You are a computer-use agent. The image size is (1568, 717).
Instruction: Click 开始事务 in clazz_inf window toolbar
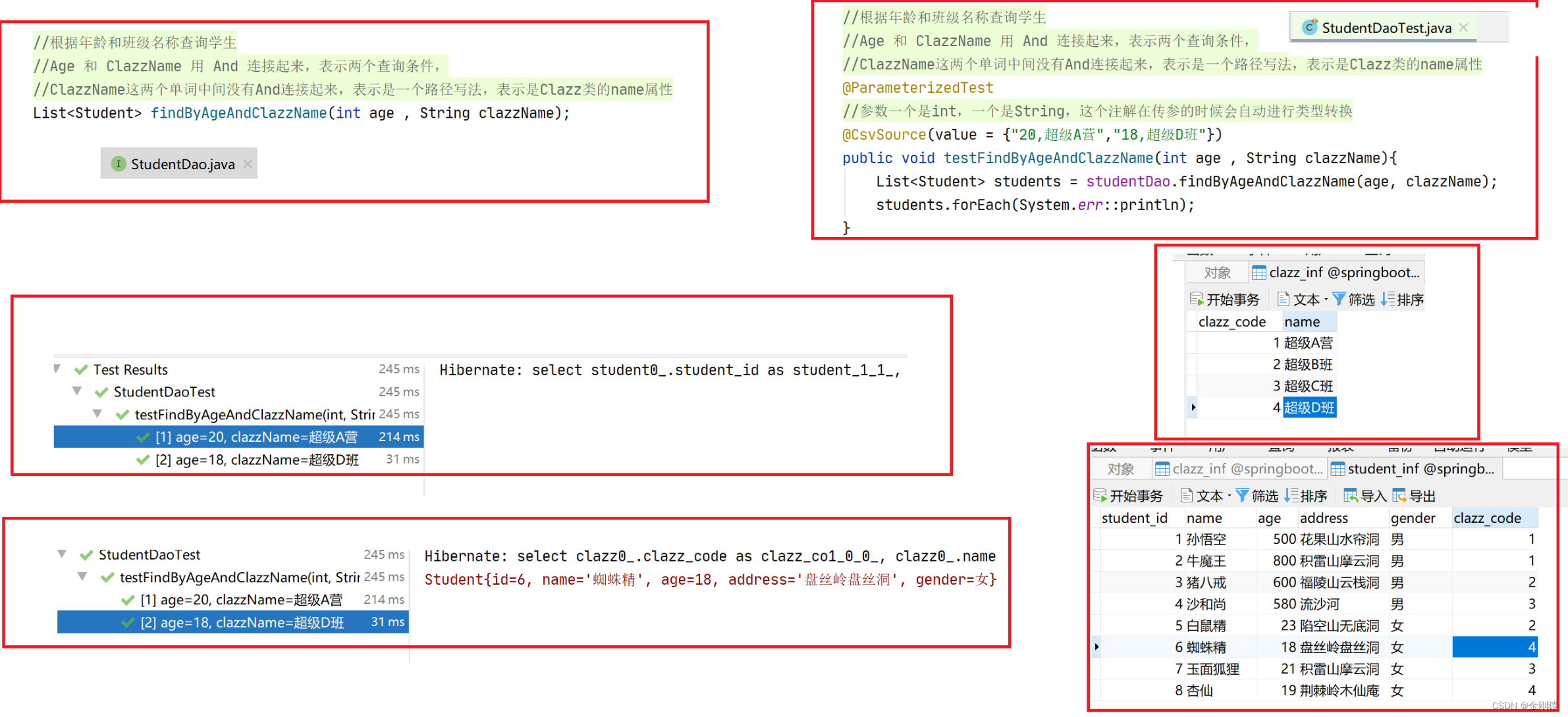[x=1225, y=300]
